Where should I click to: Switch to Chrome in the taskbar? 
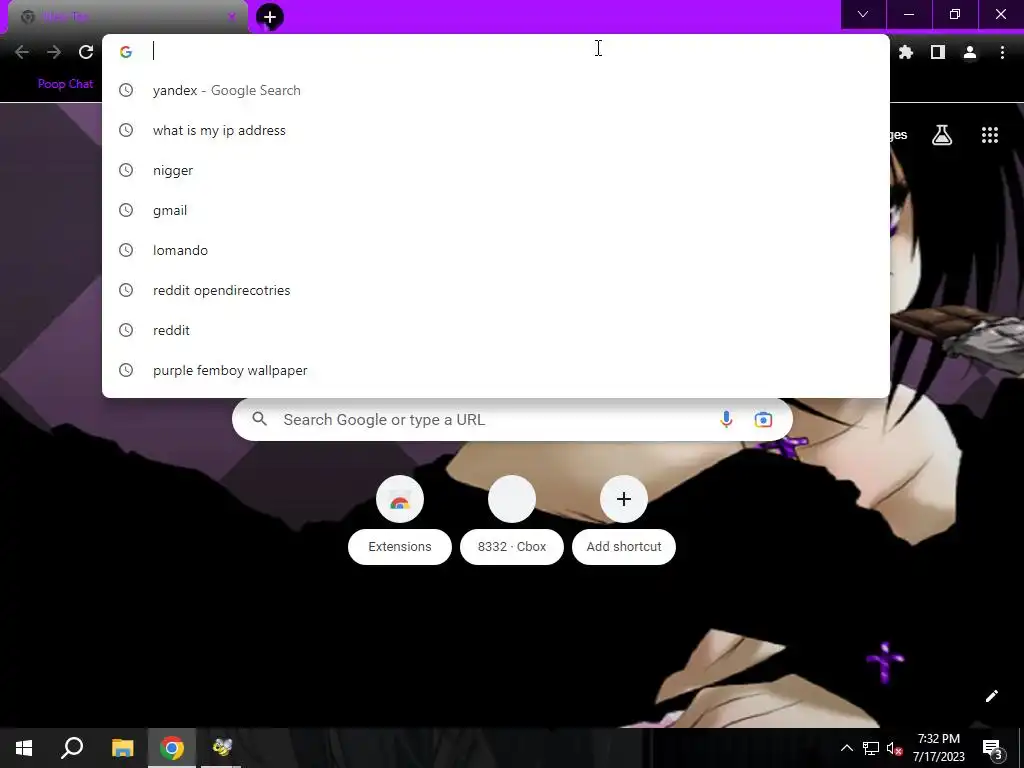(172, 748)
